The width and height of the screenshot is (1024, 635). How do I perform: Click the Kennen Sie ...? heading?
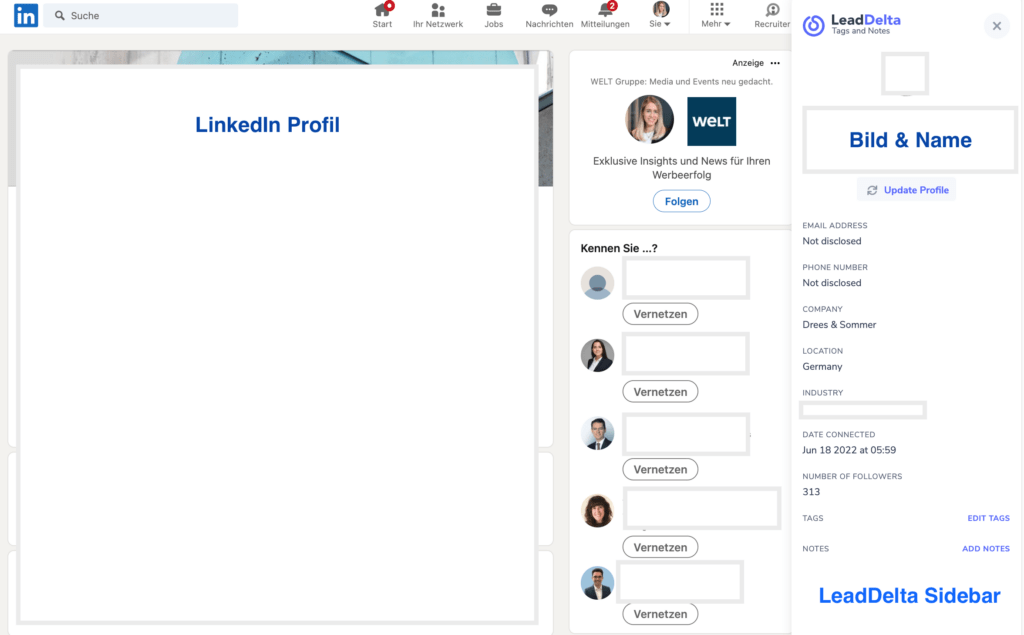click(x=619, y=248)
